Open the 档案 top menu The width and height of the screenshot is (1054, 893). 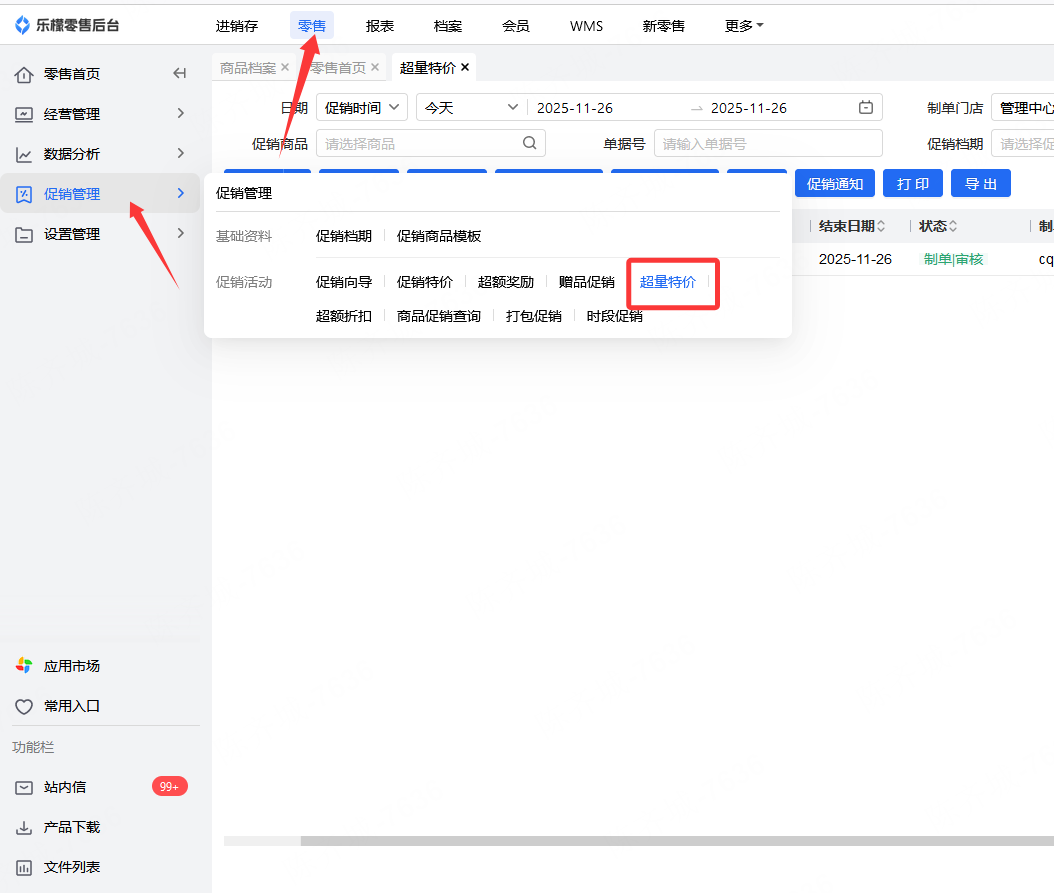[x=448, y=26]
